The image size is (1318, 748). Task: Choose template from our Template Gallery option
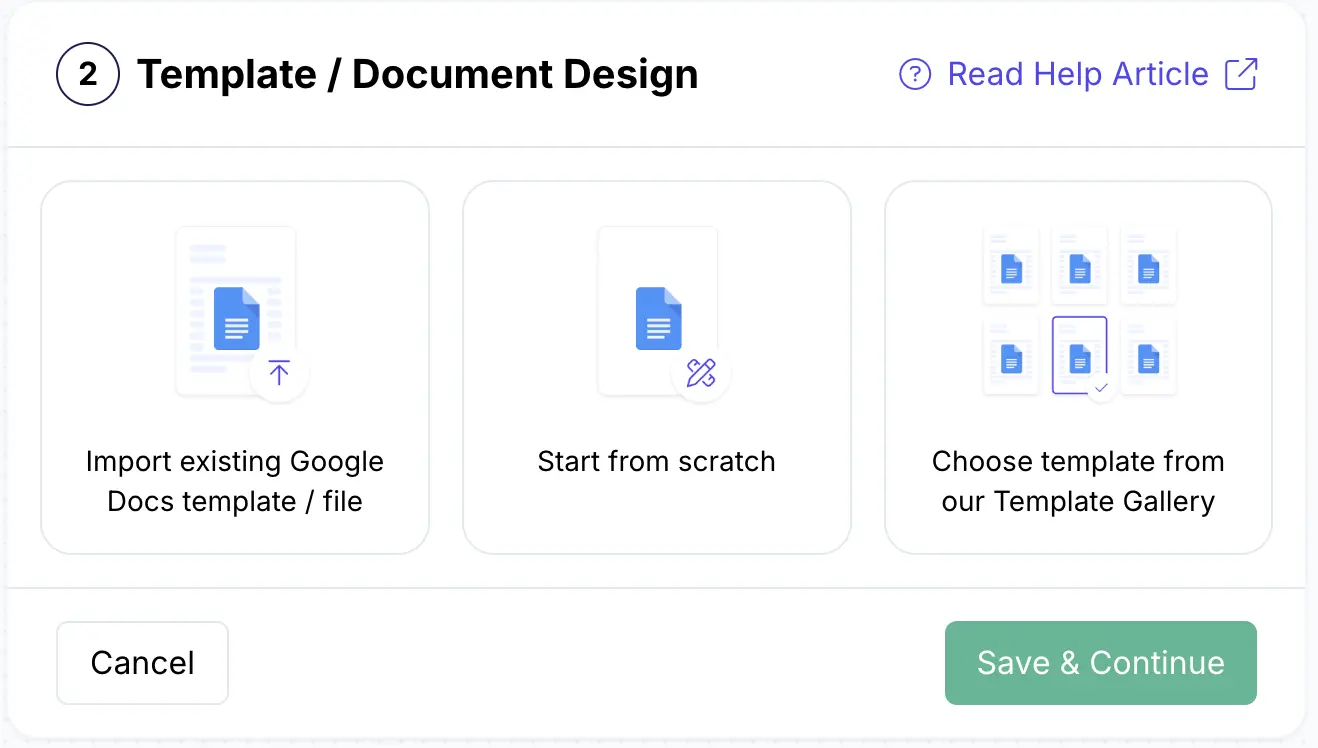pyautogui.click(x=1078, y=367)
